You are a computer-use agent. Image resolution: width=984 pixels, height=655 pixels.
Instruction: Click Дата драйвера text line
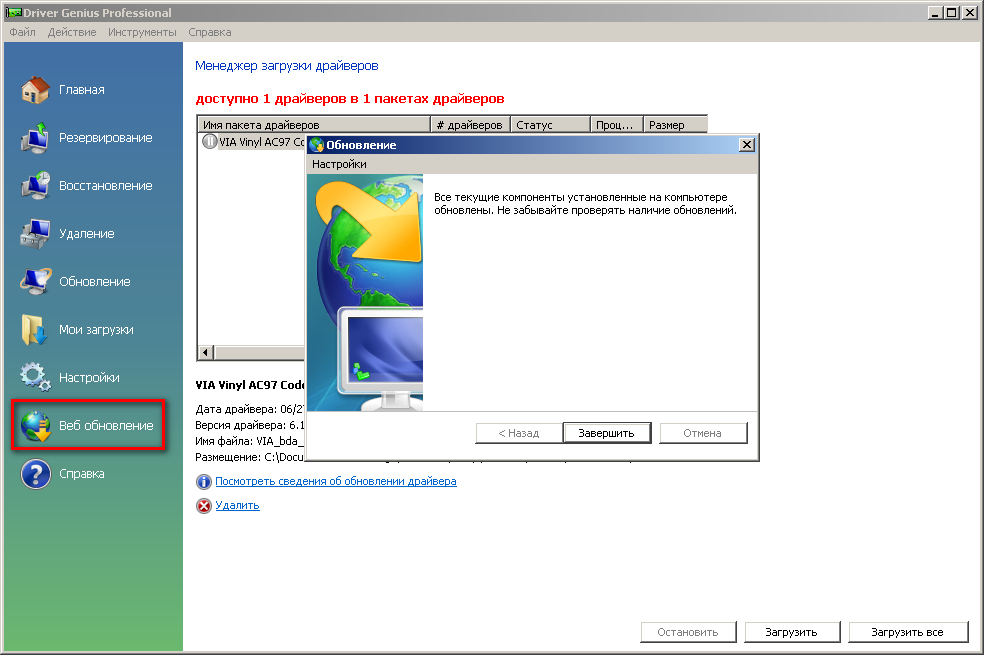tap(249, 409)
